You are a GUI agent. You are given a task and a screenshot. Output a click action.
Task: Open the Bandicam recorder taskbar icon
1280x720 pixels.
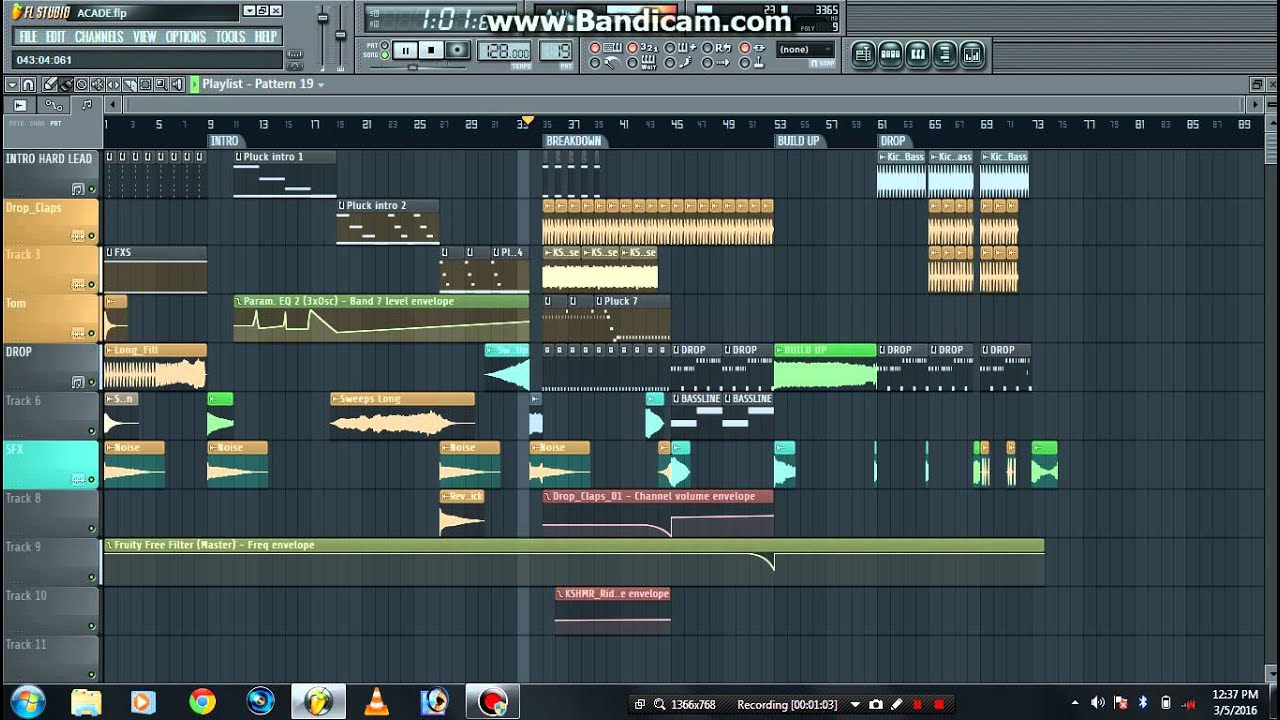pyautogui.click(x=493, y=702)
